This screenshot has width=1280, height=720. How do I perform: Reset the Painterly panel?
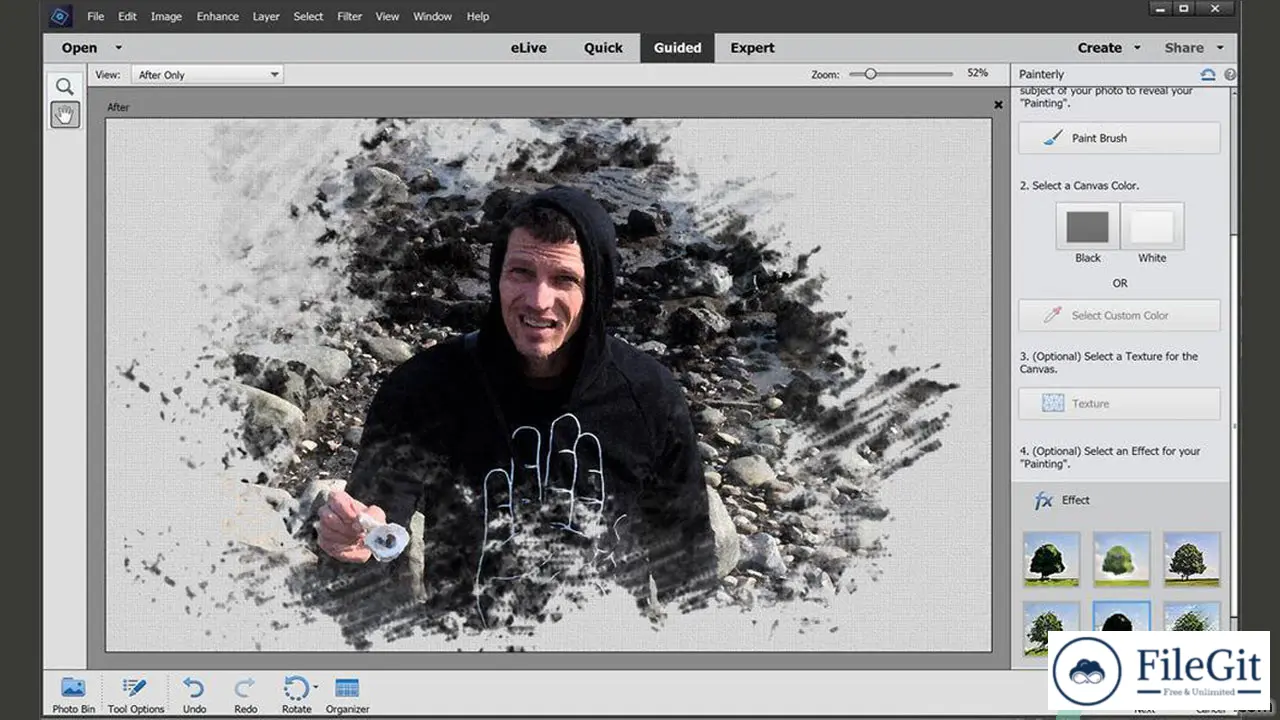pos(1208,74)
